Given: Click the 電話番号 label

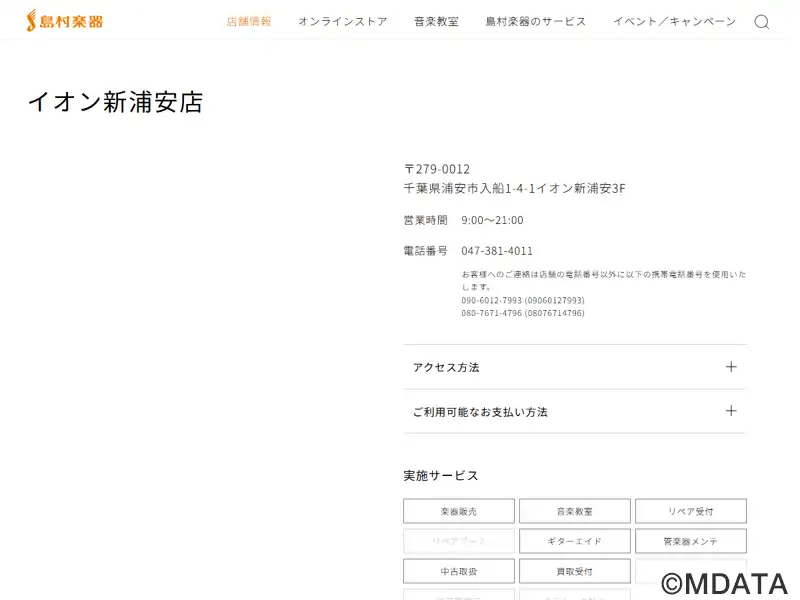Looking at the screenshot, I should point(426,251).
